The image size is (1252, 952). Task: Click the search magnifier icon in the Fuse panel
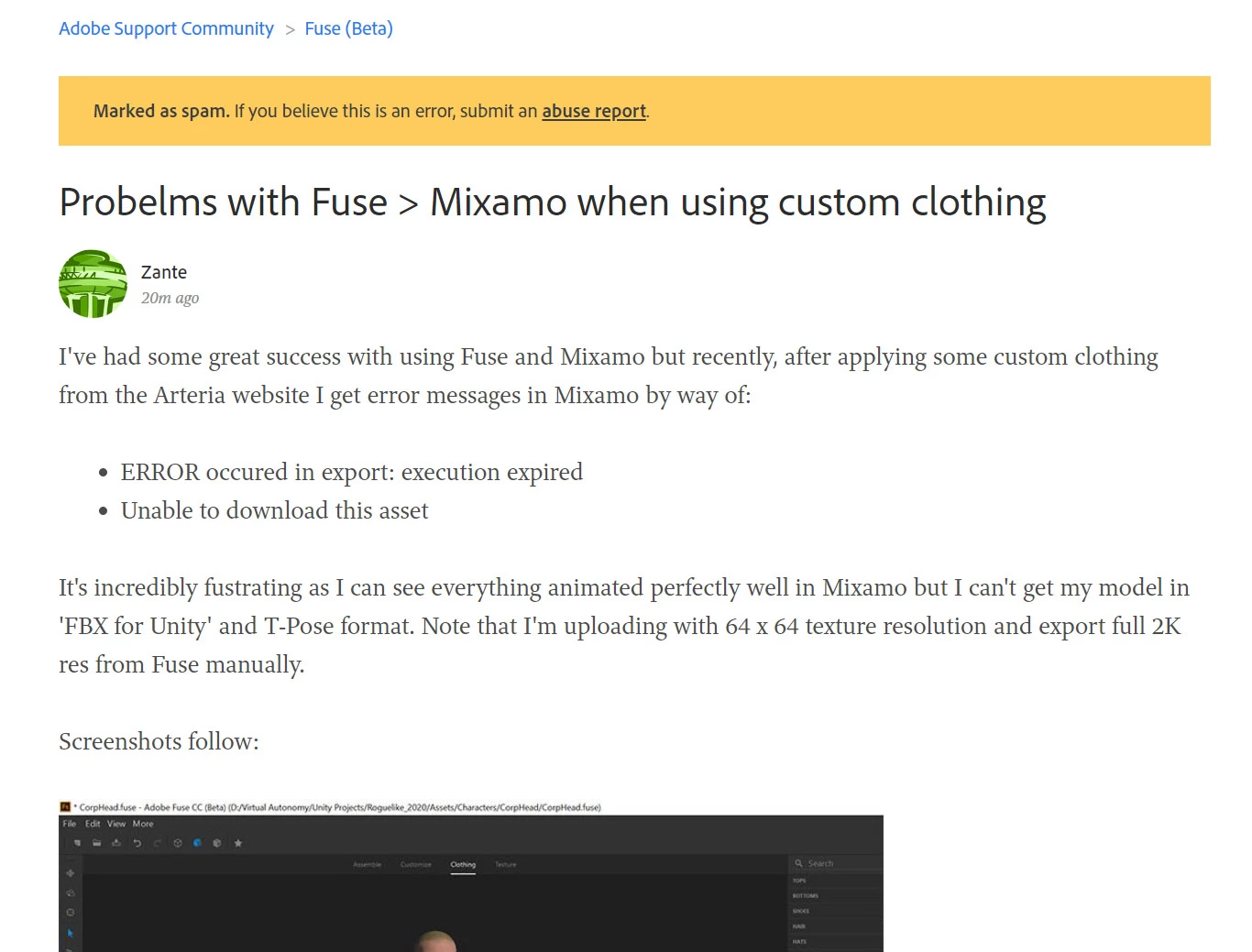pyautogui.click(x=799, y=863)
